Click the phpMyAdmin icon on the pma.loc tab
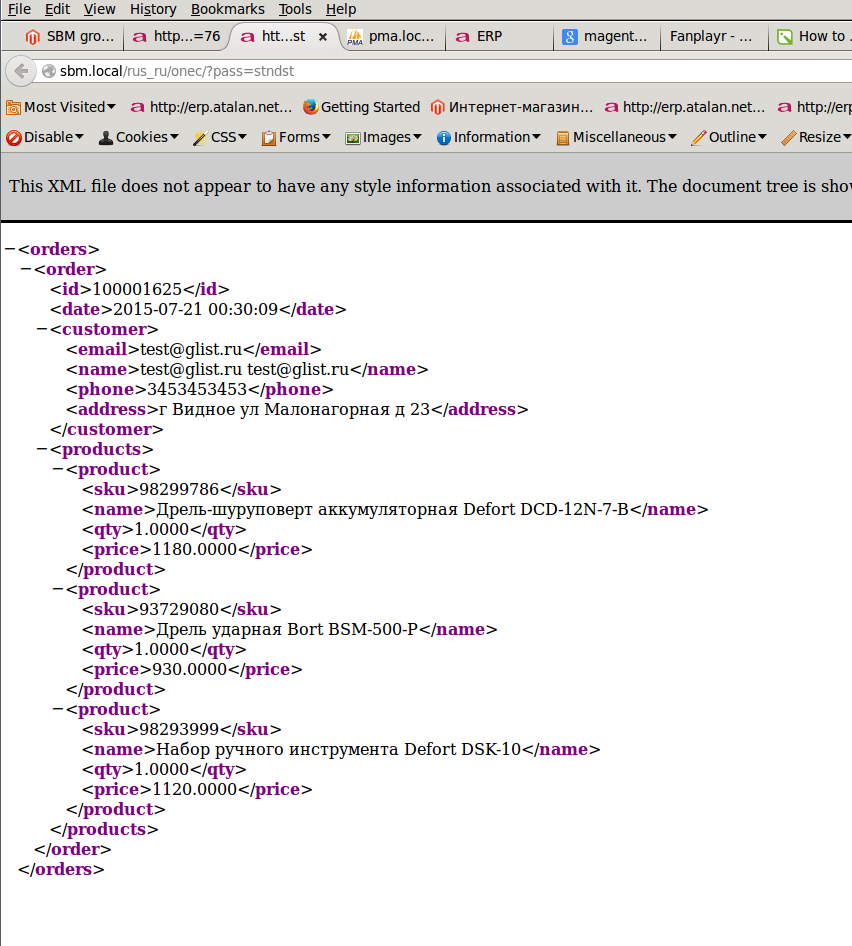This screenshot has width=852, height=946. click(x=355, y=37)
